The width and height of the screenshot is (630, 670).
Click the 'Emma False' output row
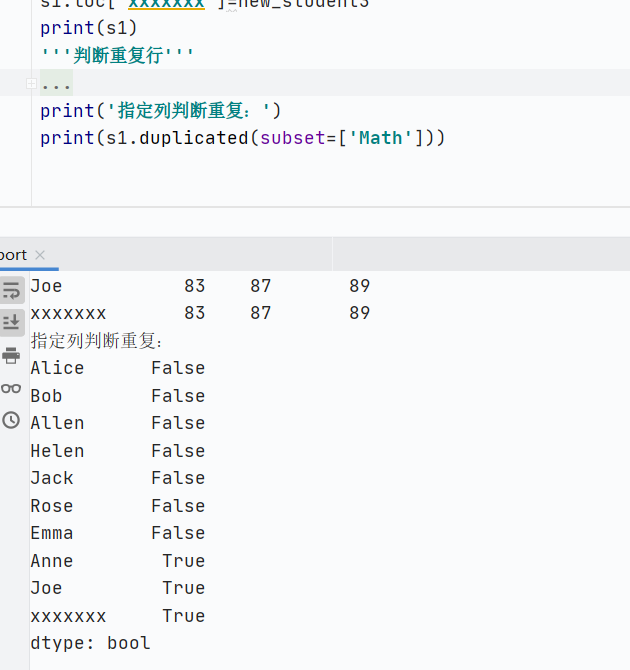tap(118, 533)
